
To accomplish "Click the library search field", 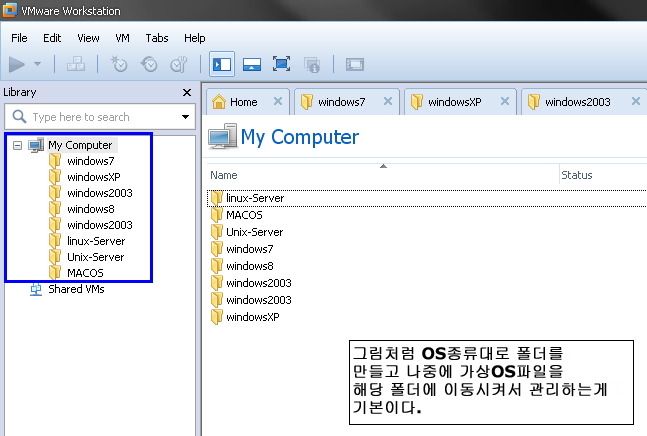I will [x=100, y=117].
